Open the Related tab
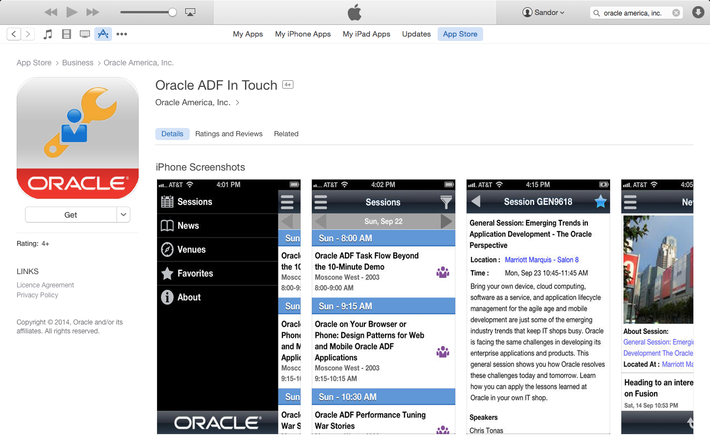Viewport: 710px width, 443px height. (x=286, y=134)
